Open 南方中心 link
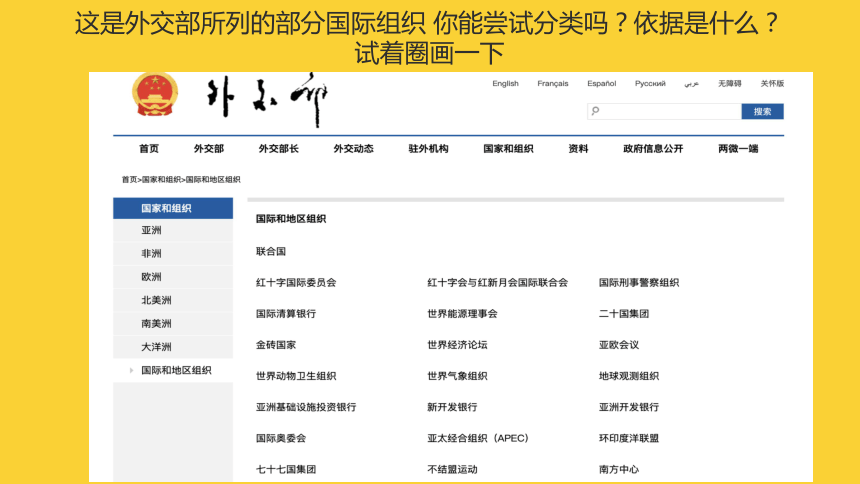860x484 pixels. pyautogui.click(x=619, y=470)
